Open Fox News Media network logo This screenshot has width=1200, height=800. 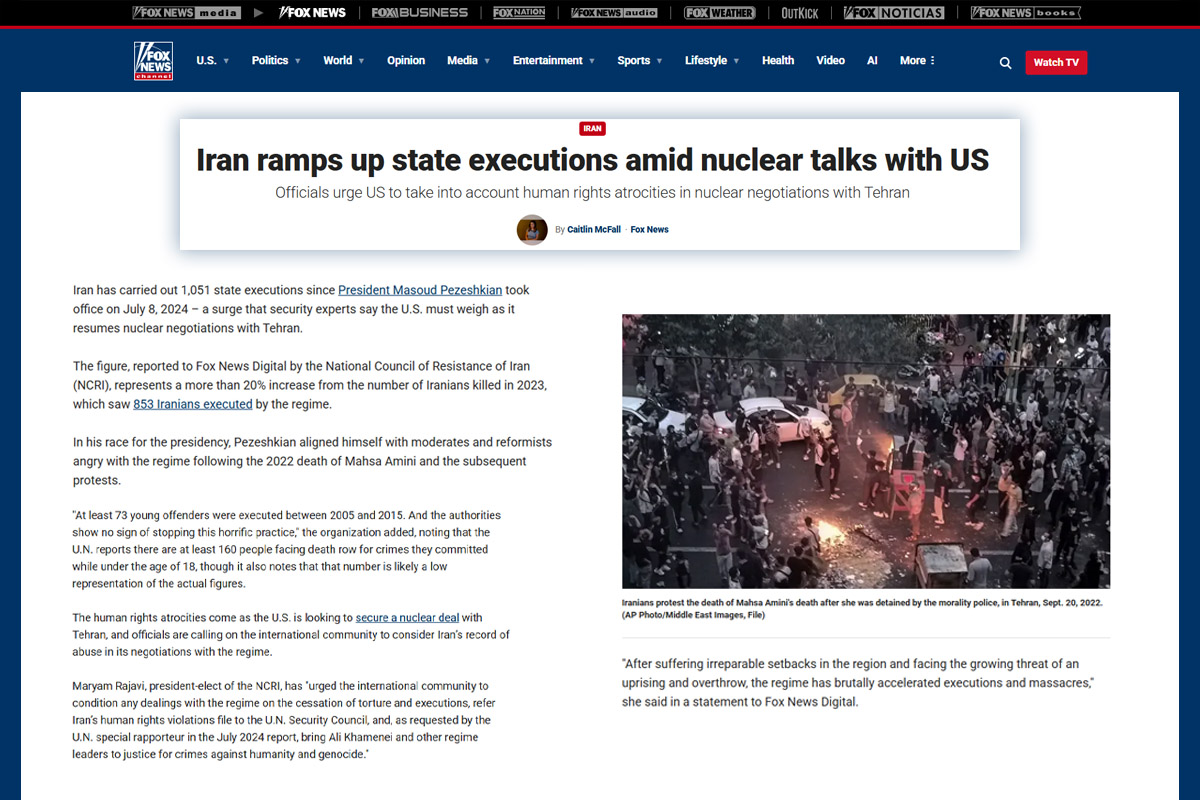pos(187,13)
